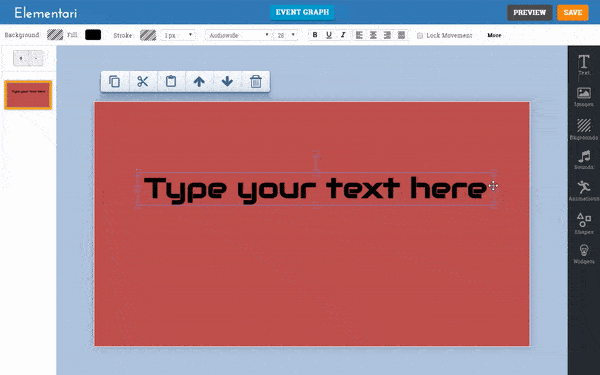Screen dimensions: 600x375
Task: Click the orange Save button
Action: point(572,13)
